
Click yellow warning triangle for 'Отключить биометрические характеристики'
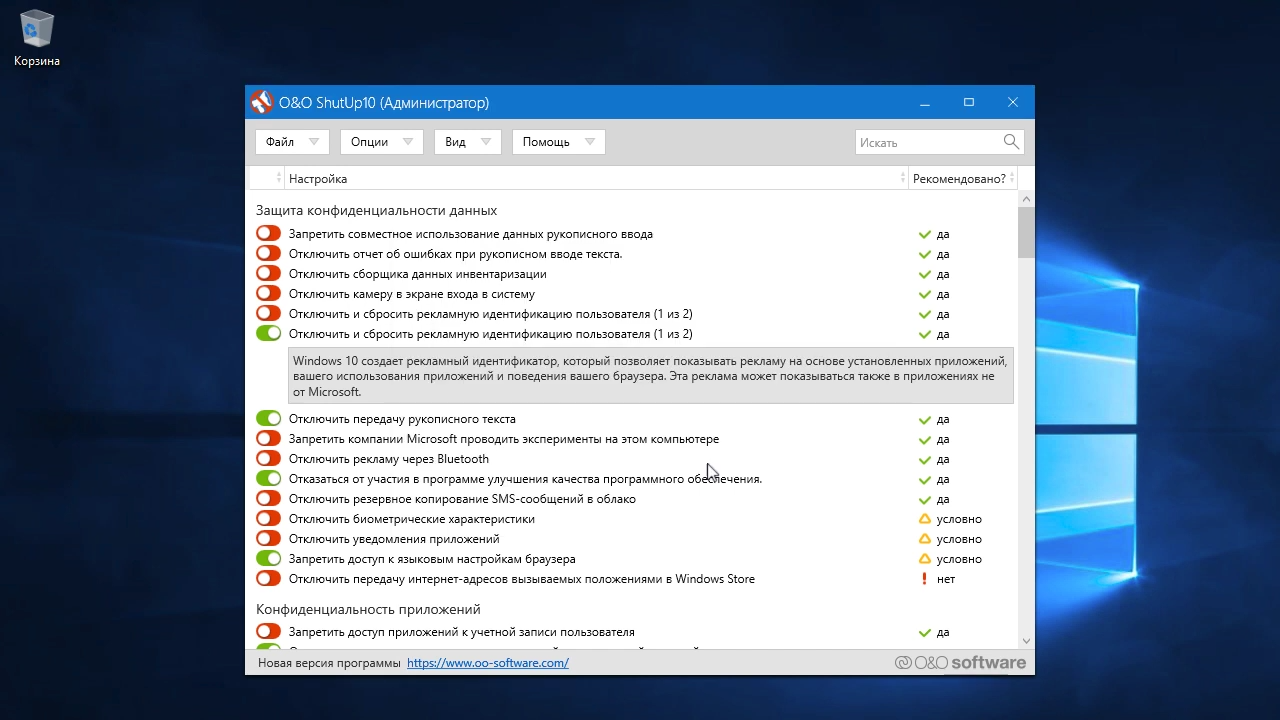(925, 519)
